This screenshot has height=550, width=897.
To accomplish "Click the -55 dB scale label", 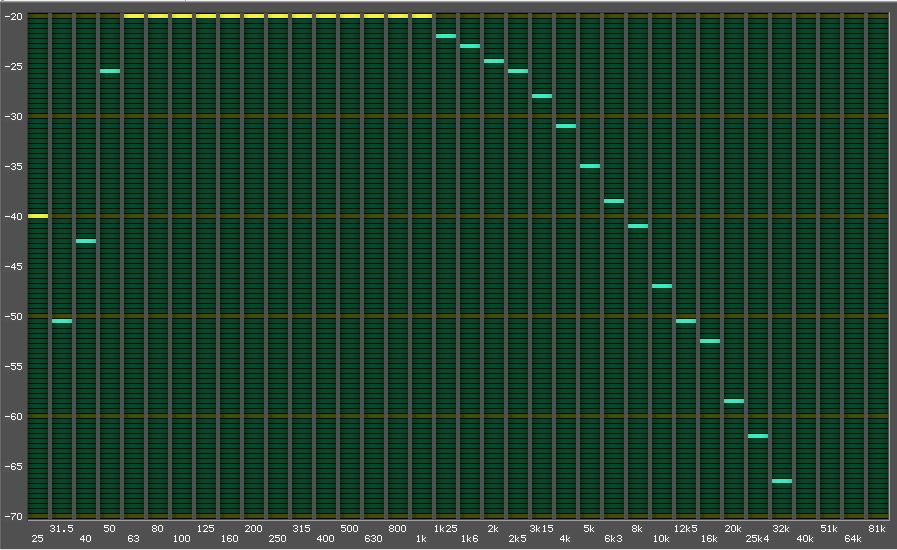I will click(13, 366).
